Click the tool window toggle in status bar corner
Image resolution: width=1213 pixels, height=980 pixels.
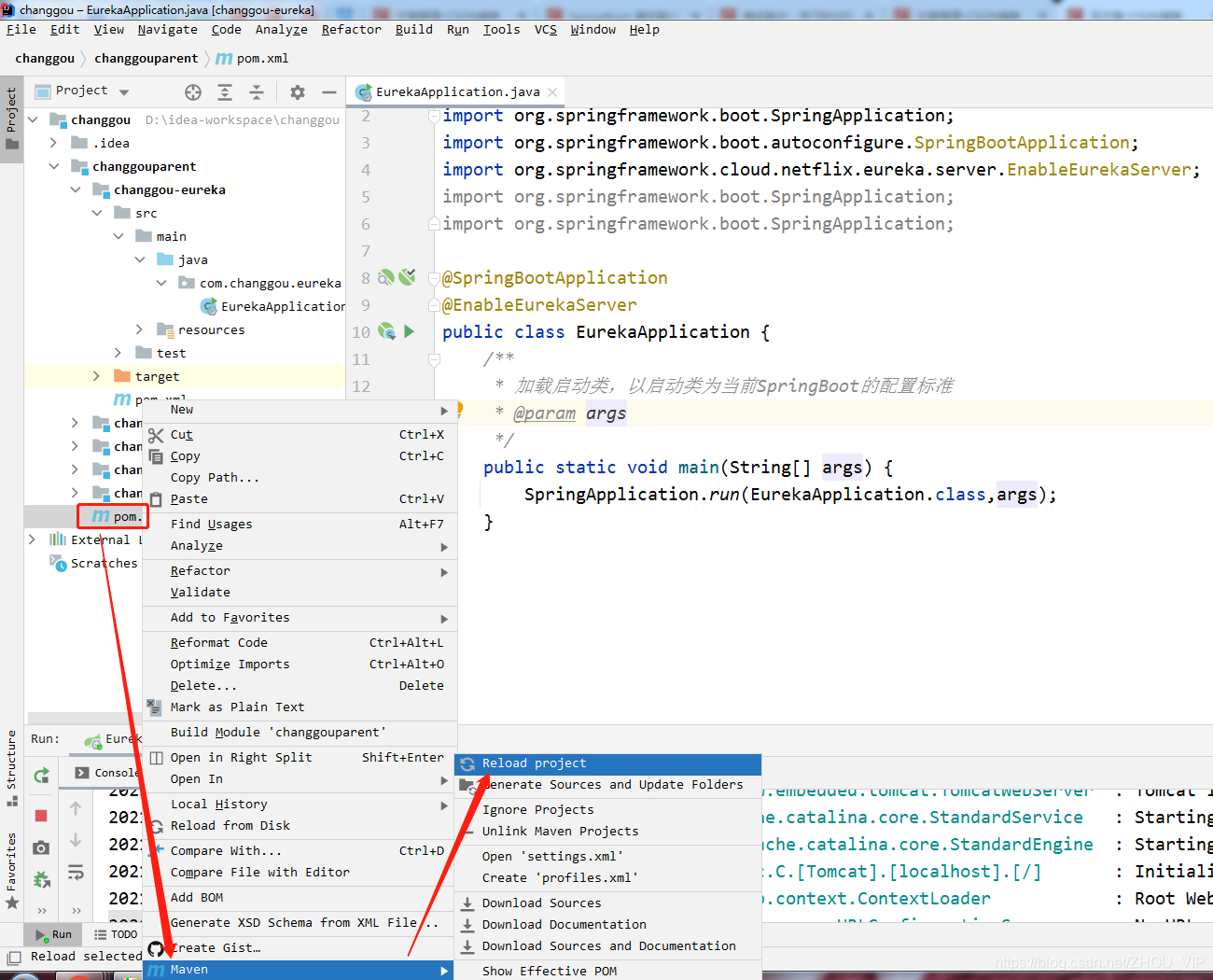13,957
